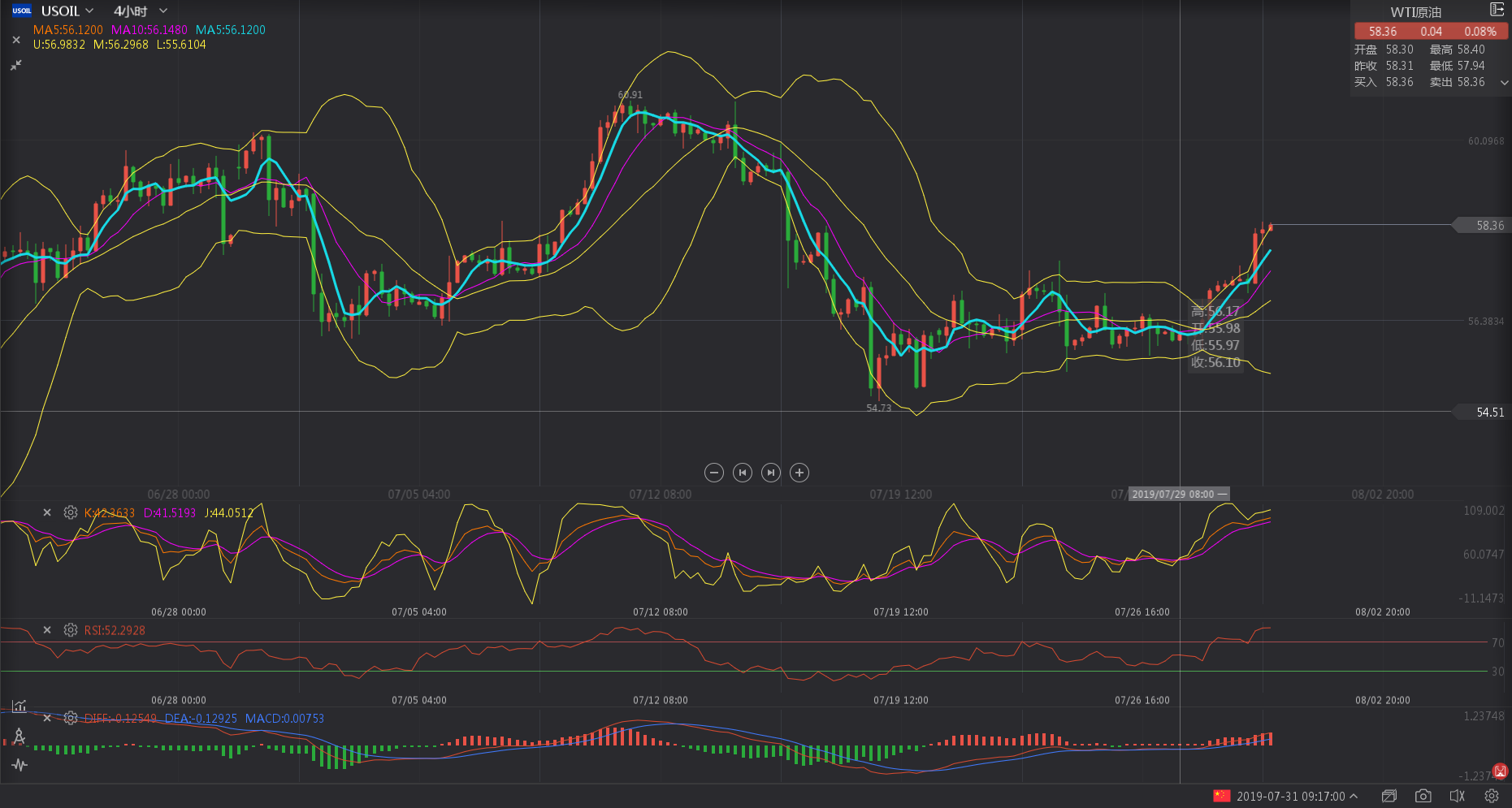Viewport: 1512px width, 808px height.
Task: Close the MACD indicator panel
Action: (47, 718)
